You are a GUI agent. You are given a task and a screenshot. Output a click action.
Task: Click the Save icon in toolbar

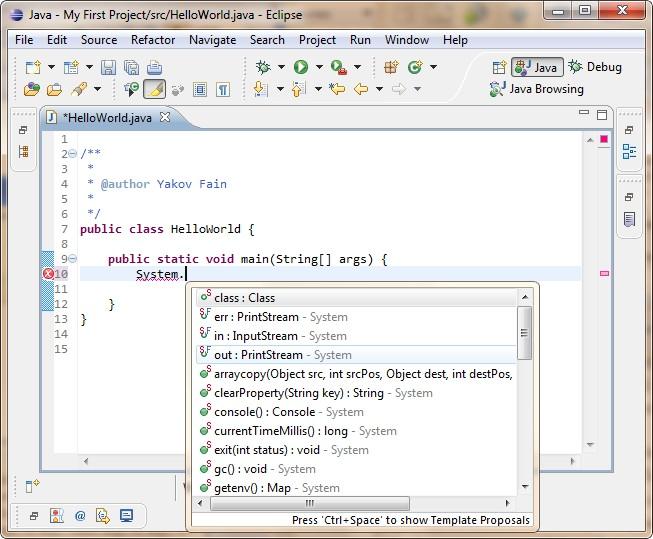tap(108, 67)
